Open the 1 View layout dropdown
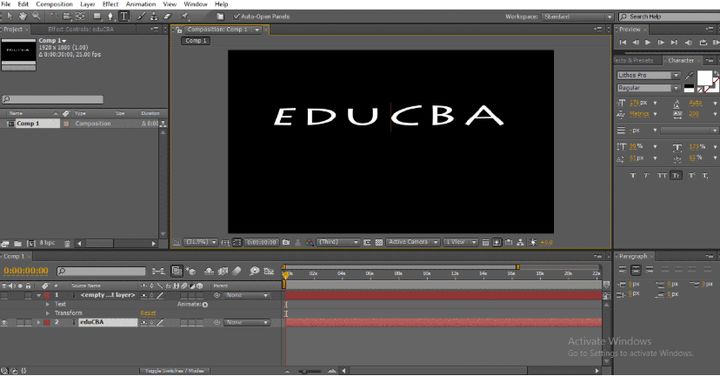 pos(461,242)
